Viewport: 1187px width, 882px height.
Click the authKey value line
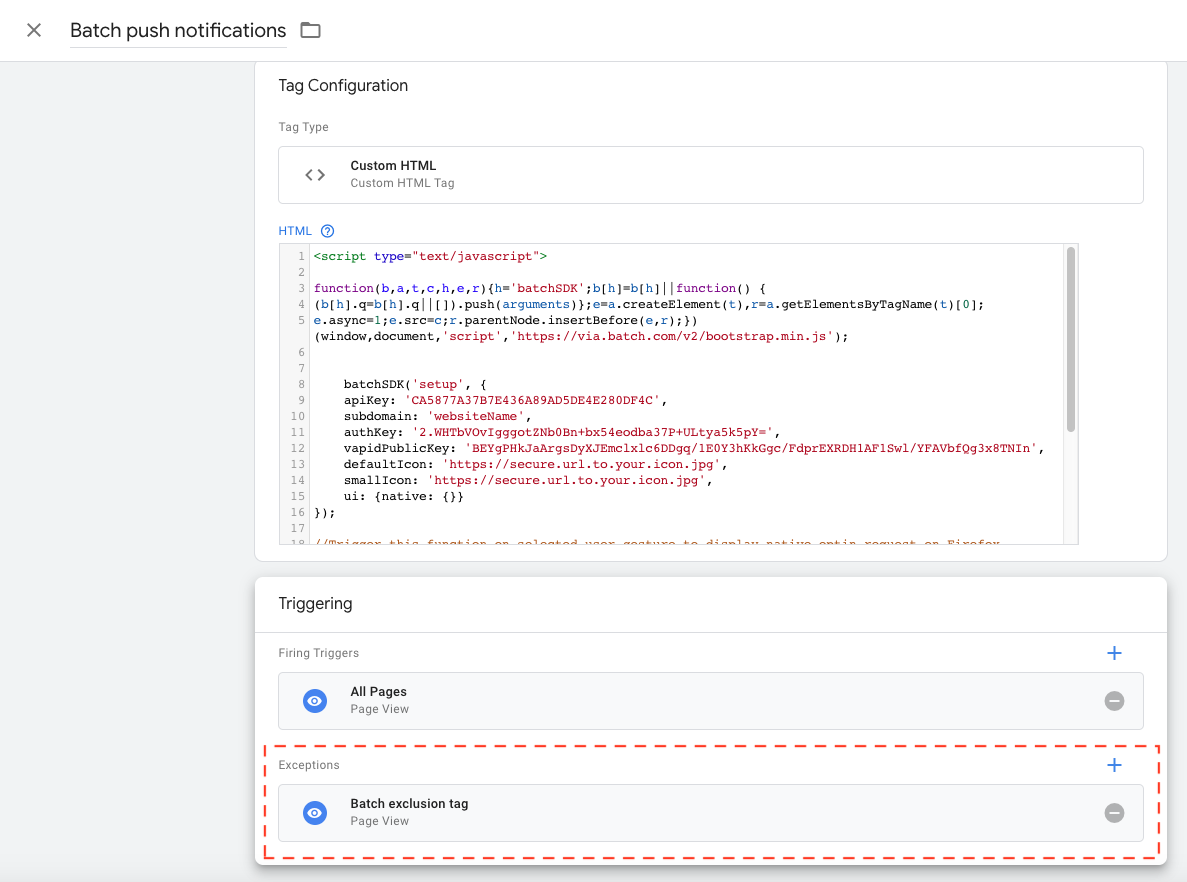[561, 432]
